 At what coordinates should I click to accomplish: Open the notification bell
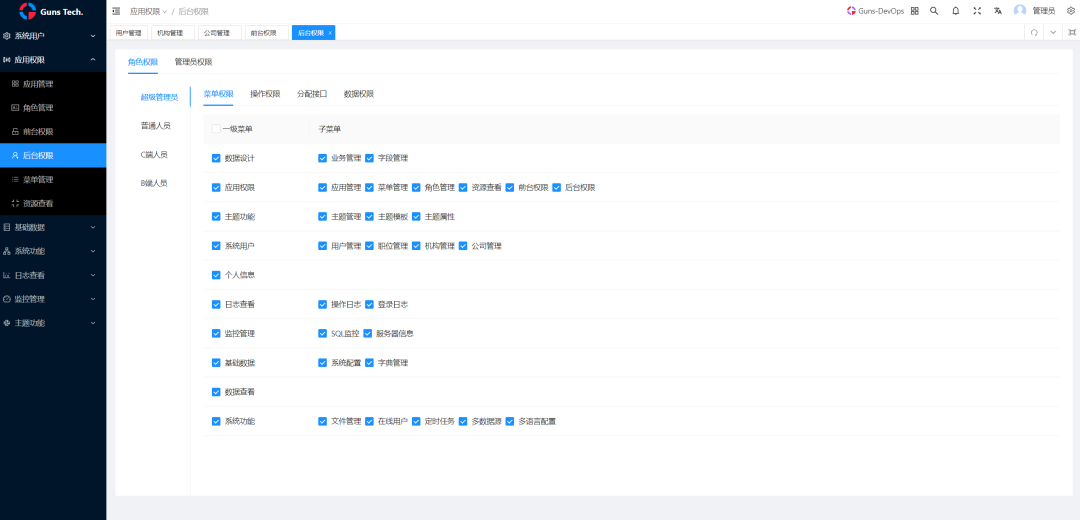pyautogui.click(x=955, y=11)
